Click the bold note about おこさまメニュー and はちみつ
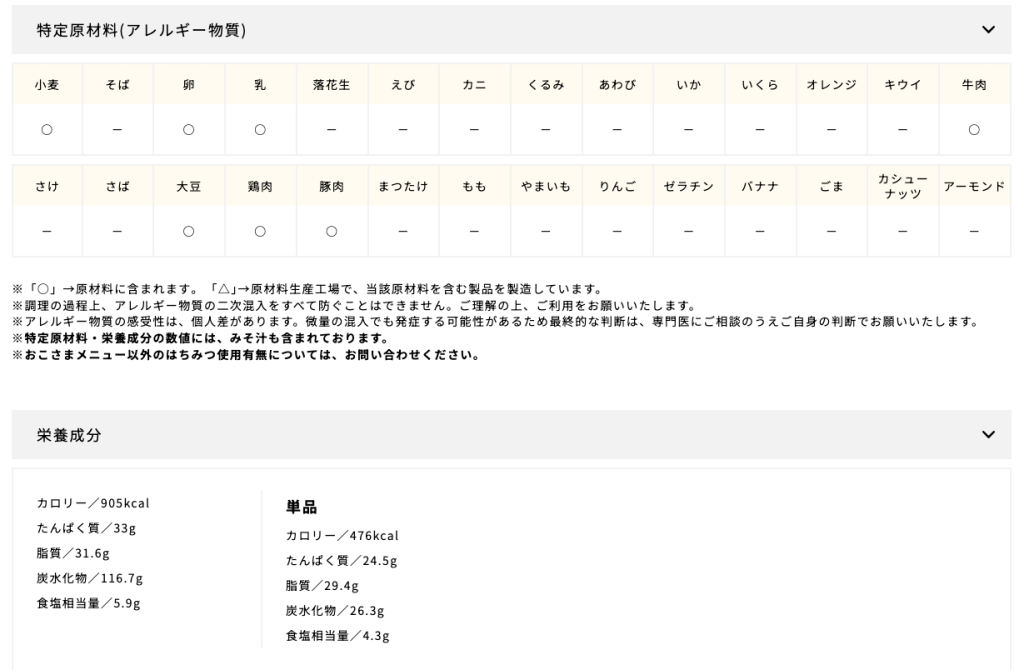Viewport: 1024px width, 670px height. [x=245, y=354]
